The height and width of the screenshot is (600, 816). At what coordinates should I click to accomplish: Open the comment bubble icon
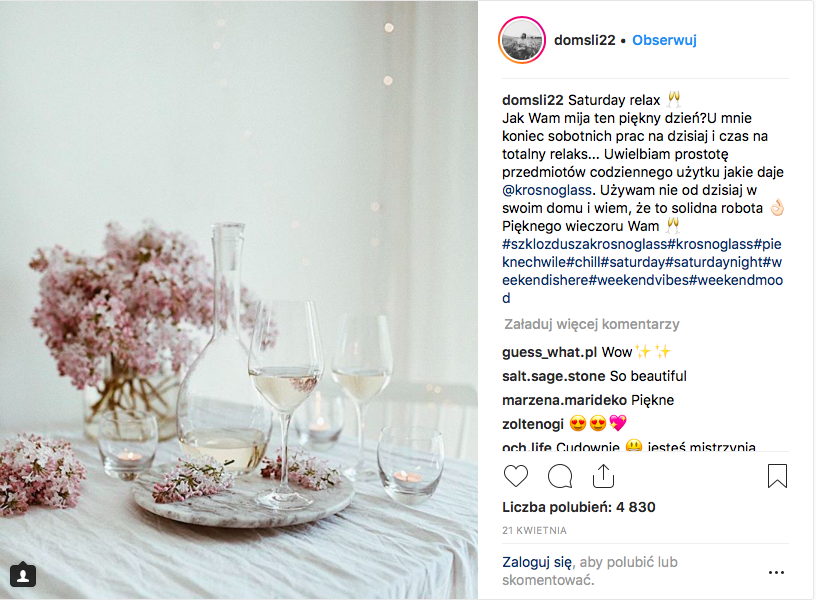click(560, 476)
